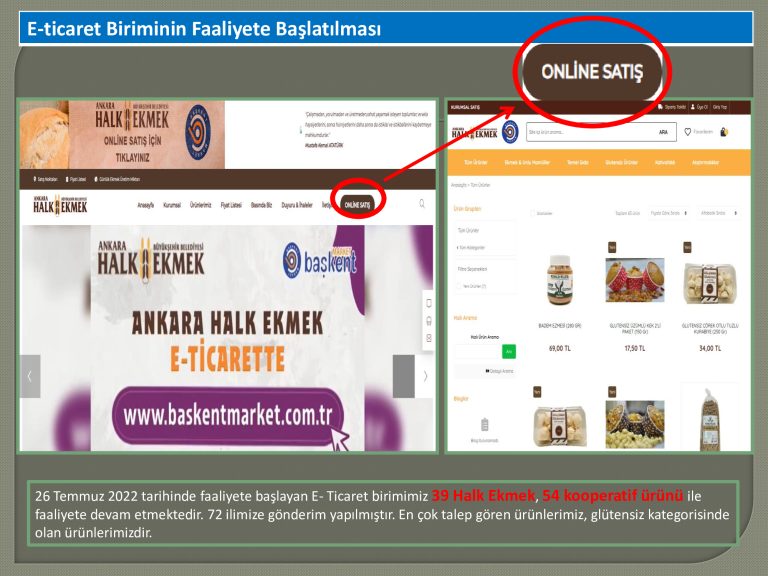Click the KURUMSAL SATIŞ link
Screen dimensions: 768x576
point(465,107)
